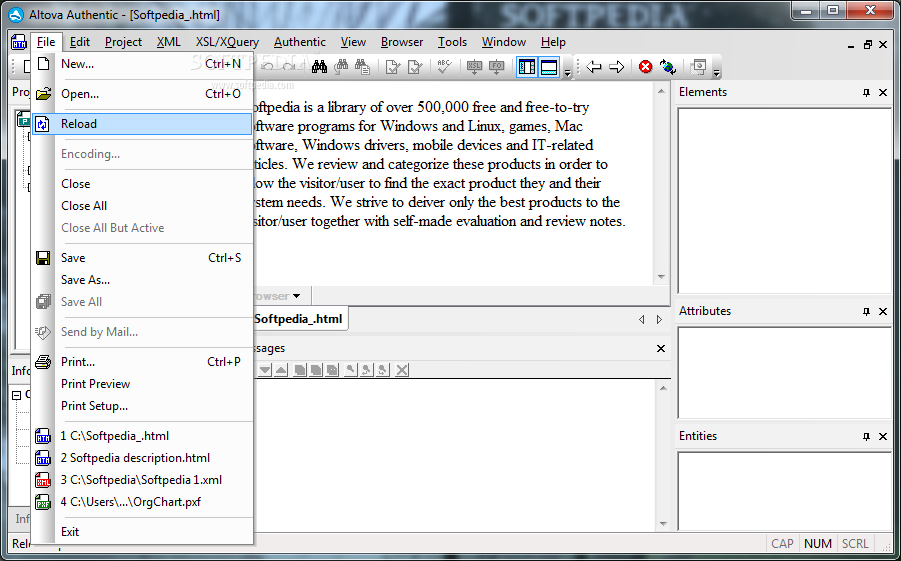Viewport: 901px width, 561px height.
Task: Click the separate browser window icon
Action: click(699, 67)
